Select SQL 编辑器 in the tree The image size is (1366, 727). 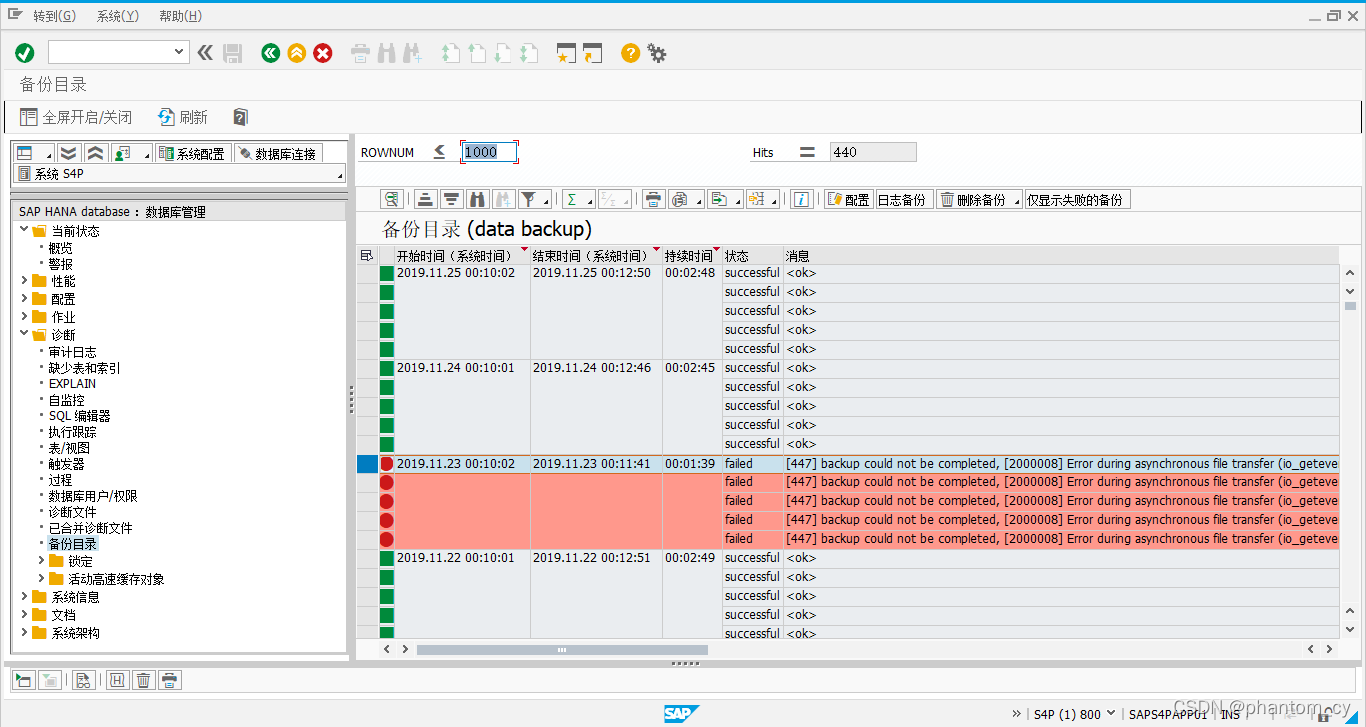coord(79,416)
